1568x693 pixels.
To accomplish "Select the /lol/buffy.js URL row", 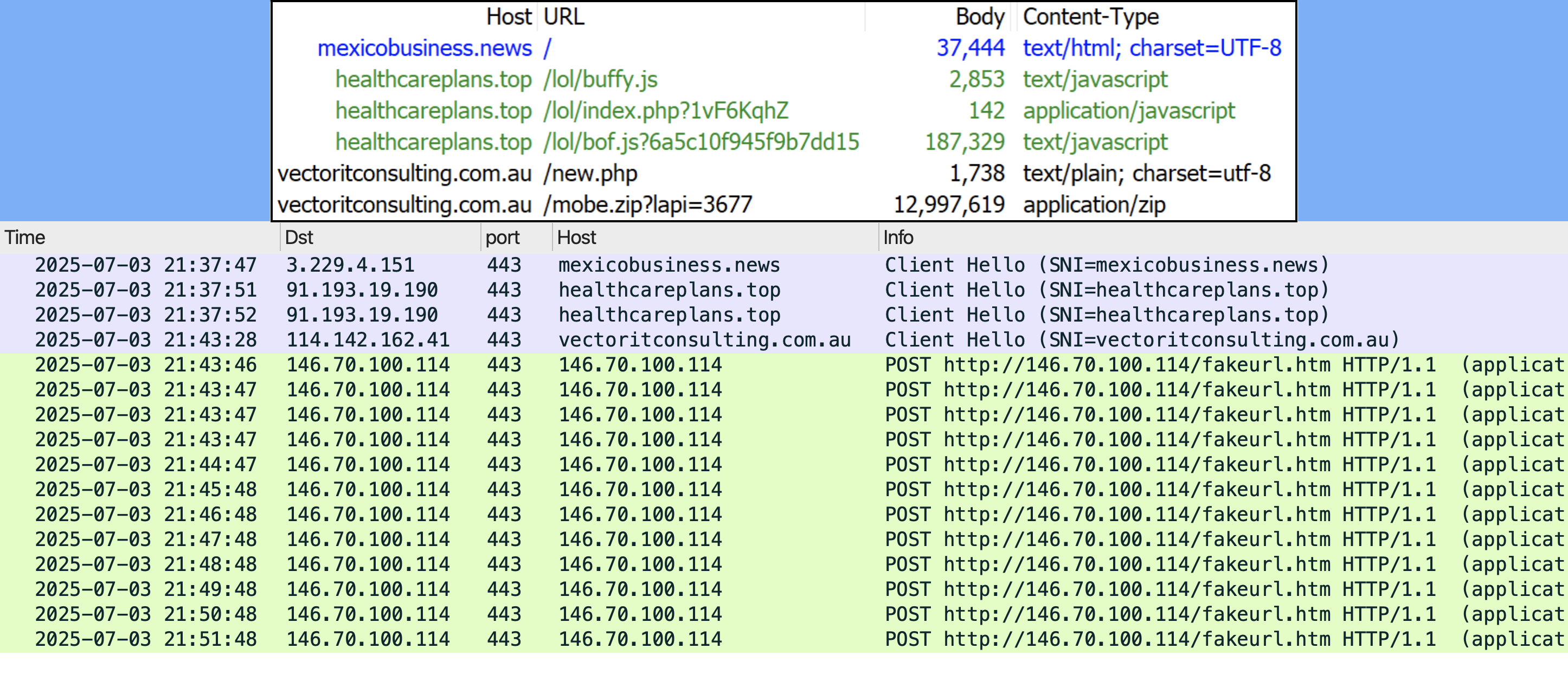I will pyautogui.click(x=600, y=79).
